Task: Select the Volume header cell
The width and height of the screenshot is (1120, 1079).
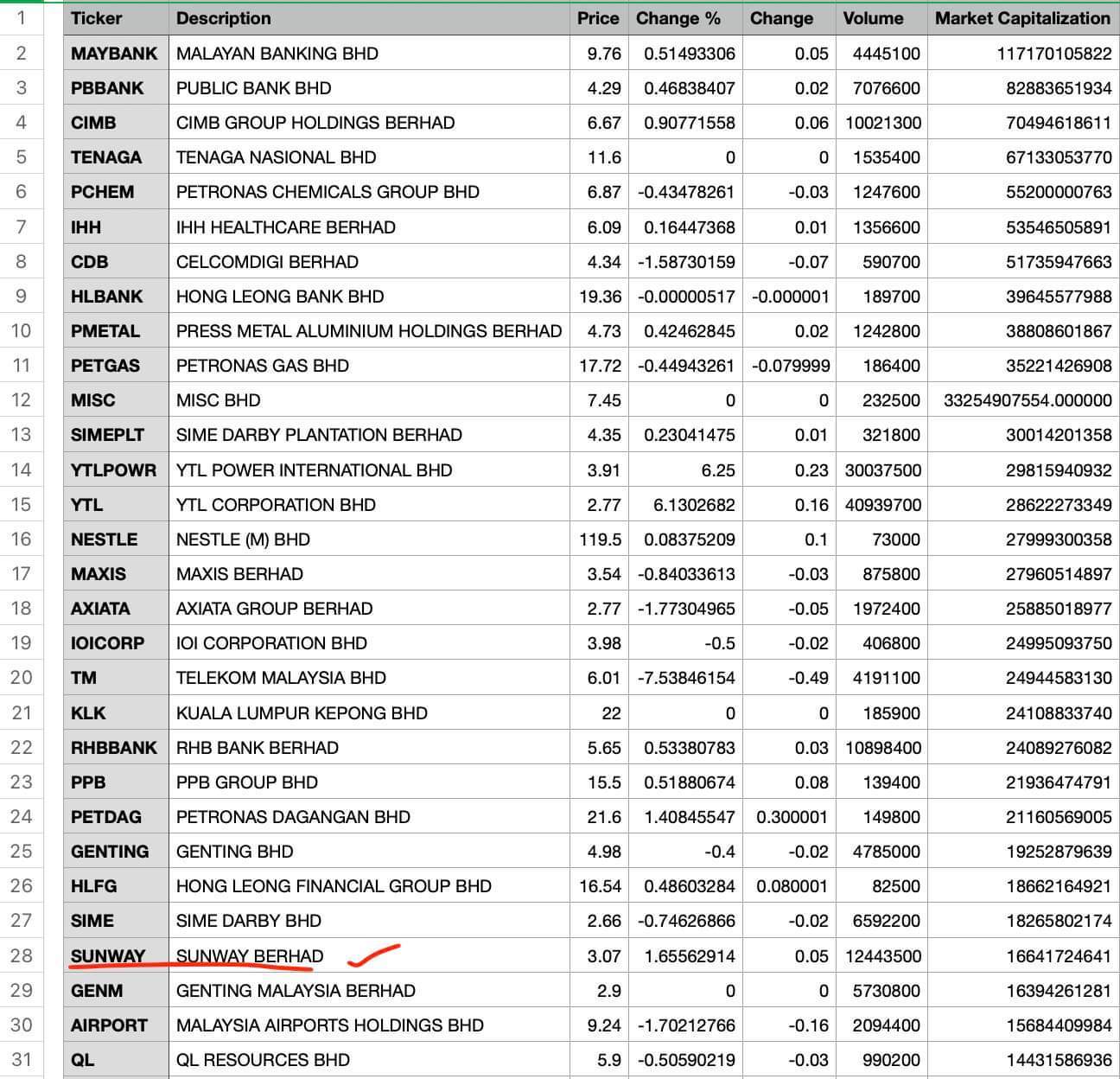Action: coord(881,18)
